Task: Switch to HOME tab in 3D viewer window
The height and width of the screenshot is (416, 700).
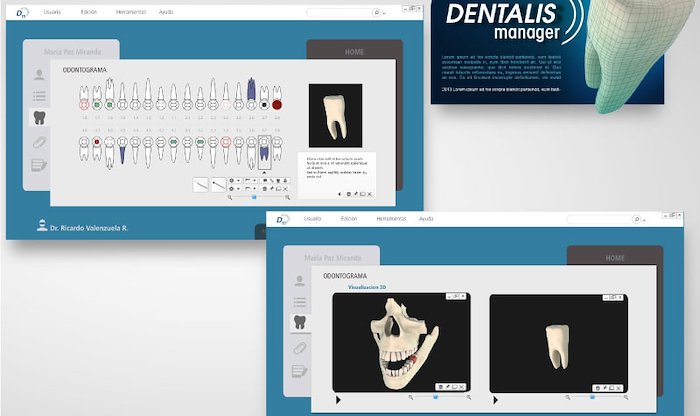Action: click(x=615, y=258)
